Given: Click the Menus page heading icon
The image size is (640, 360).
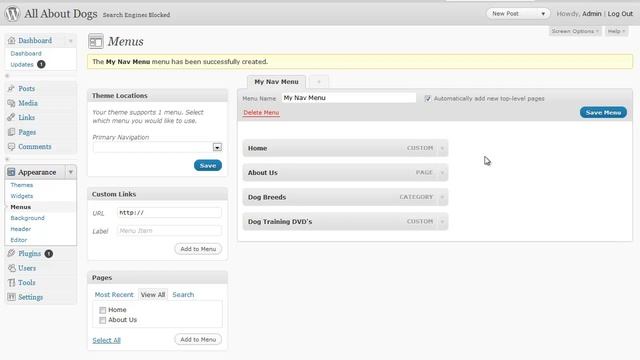Looking at the screenshot, I should [x=96, y=41].
